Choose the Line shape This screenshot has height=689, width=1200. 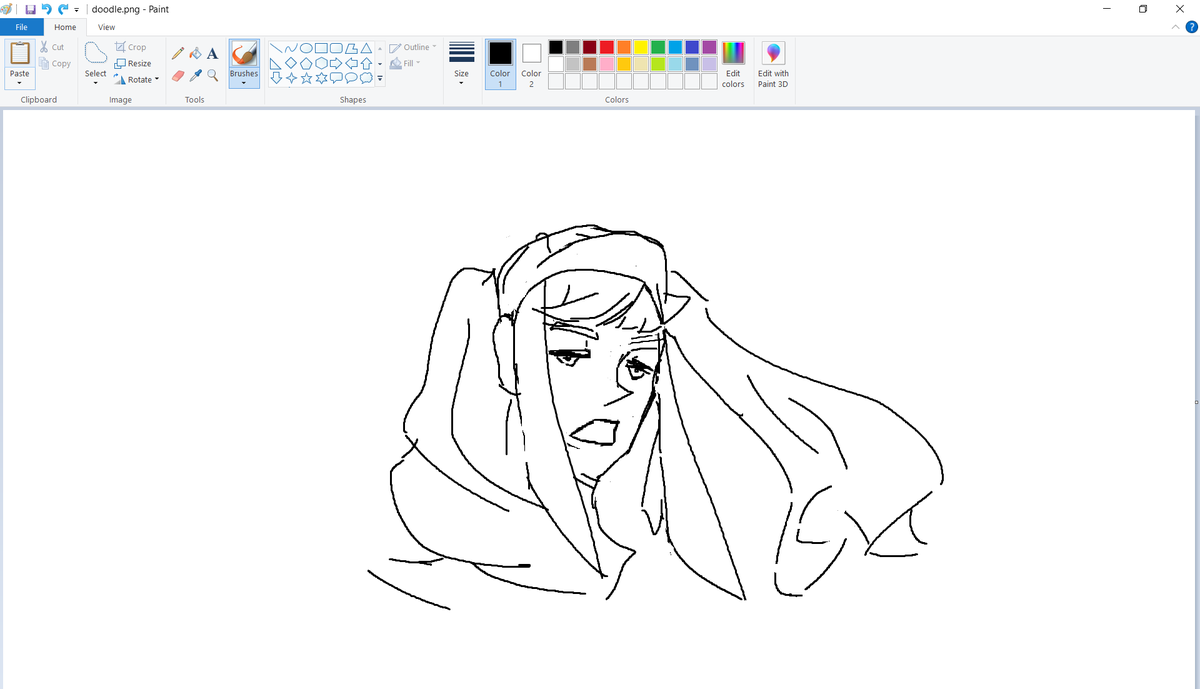pyautogui.click(x=276, y=48)
